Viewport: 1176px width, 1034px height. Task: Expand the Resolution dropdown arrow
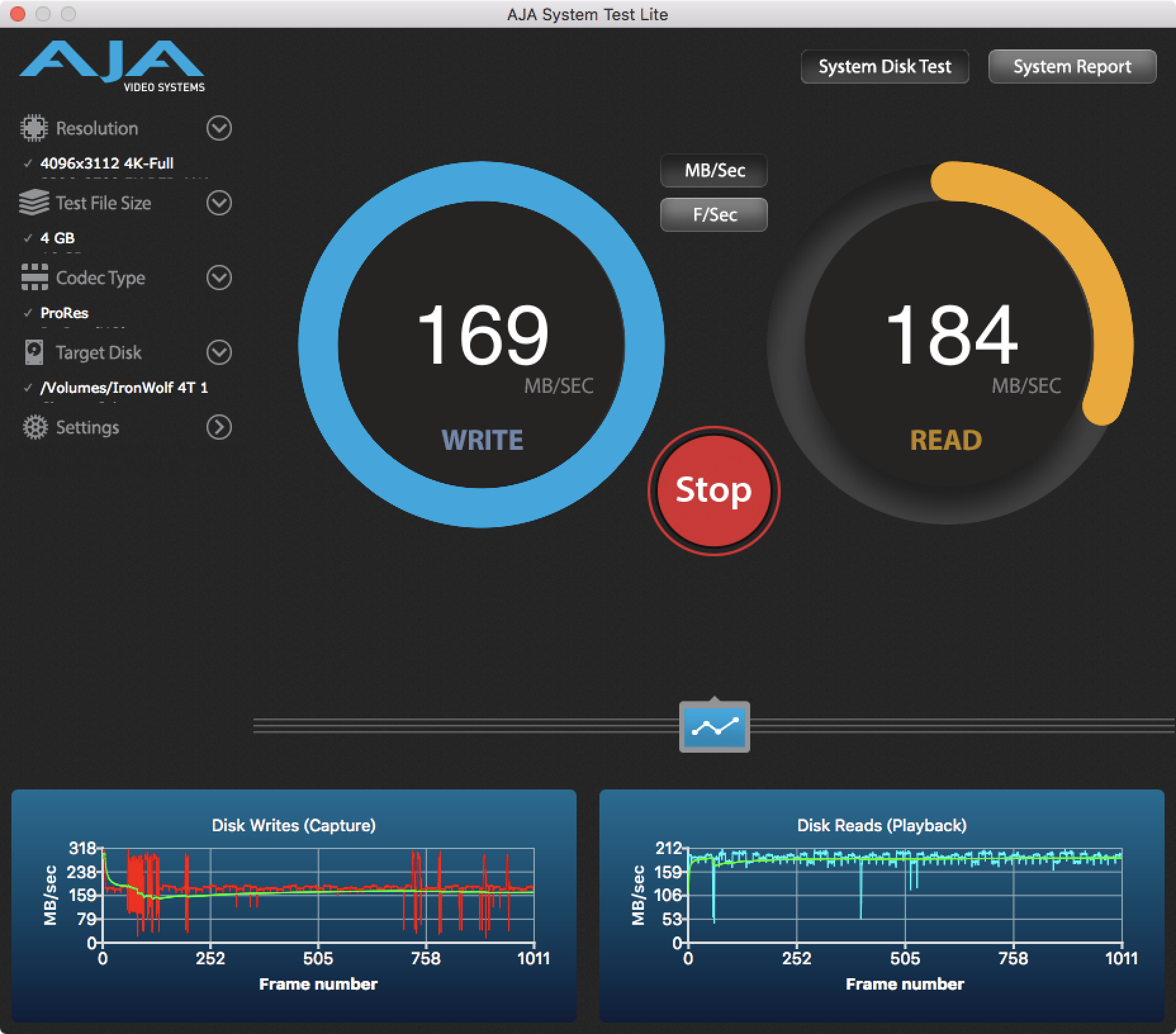(x=219, y=128)
